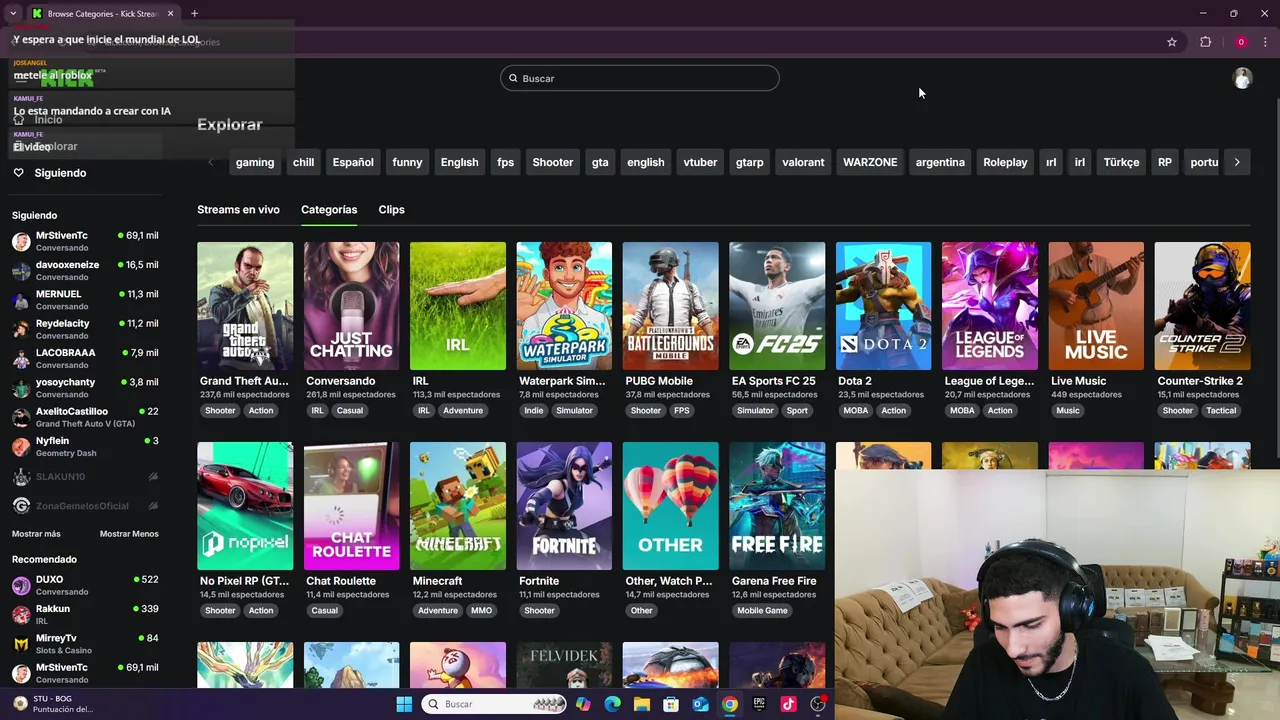Select the Categorías tab
Image resolution: width=1280 pixels, height=720 pixels.
coord(329,210)
